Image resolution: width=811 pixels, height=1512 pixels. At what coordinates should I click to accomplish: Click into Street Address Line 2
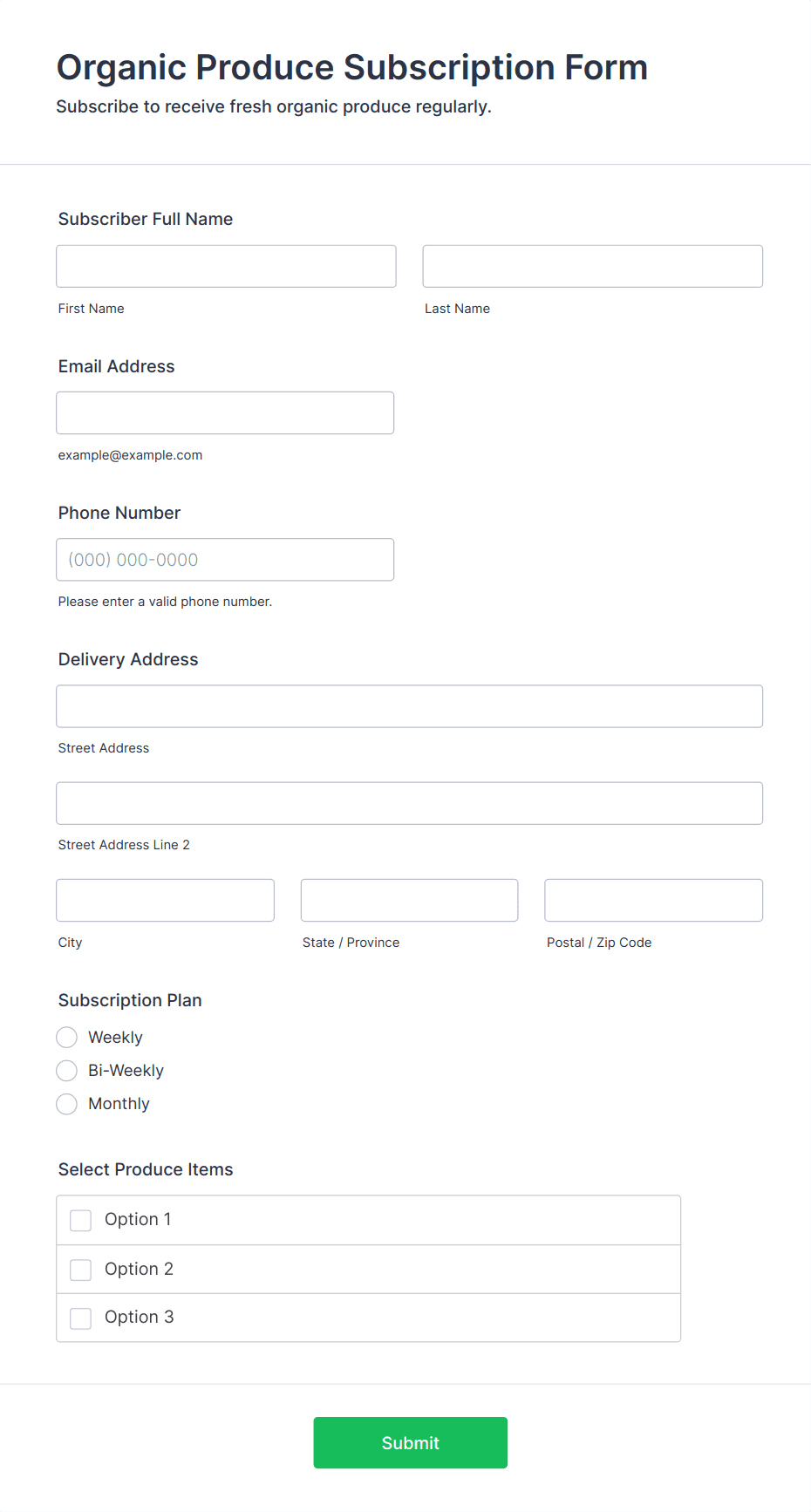click(409, 803)
